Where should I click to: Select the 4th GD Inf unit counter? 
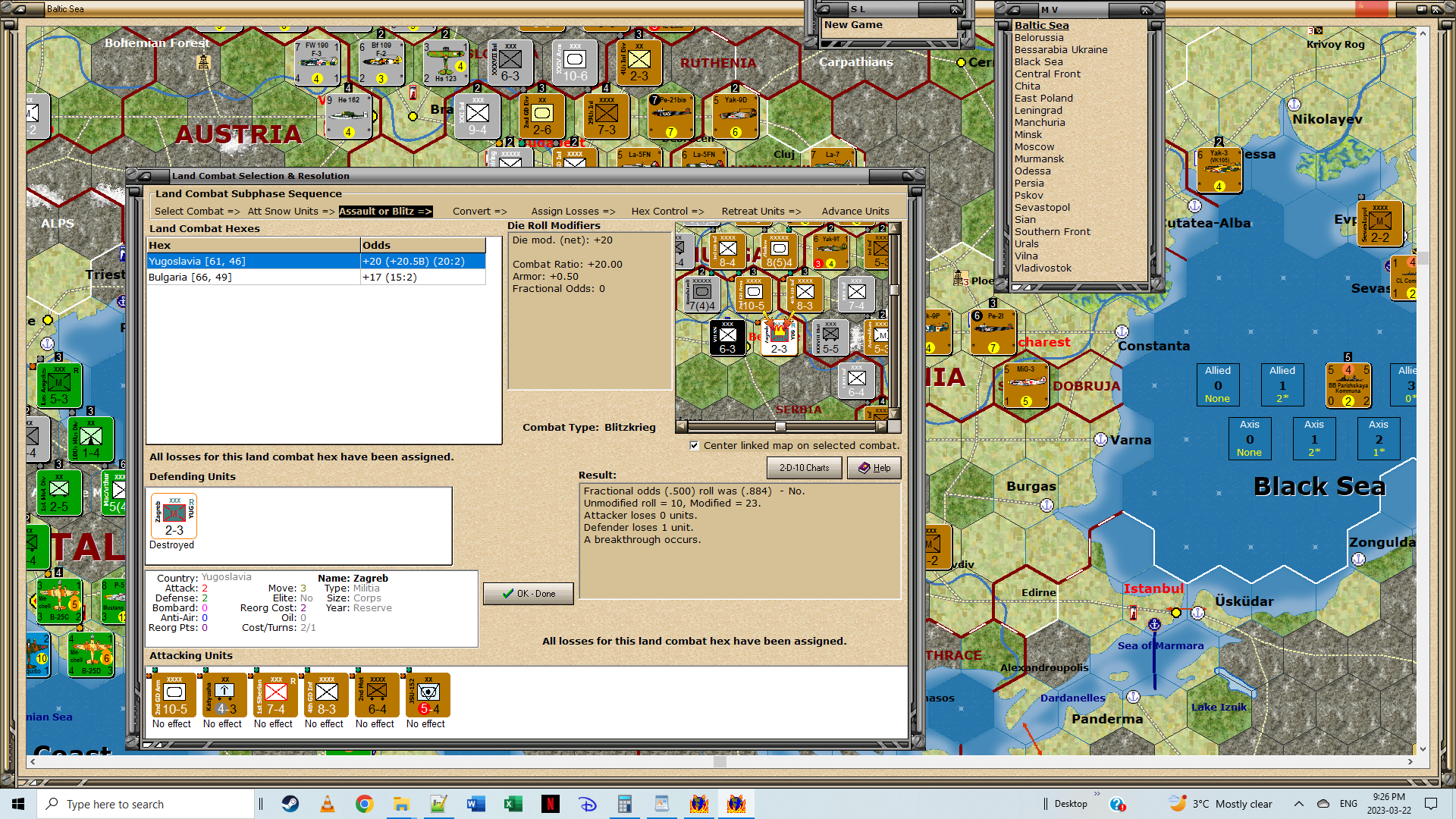click(326, 695)
